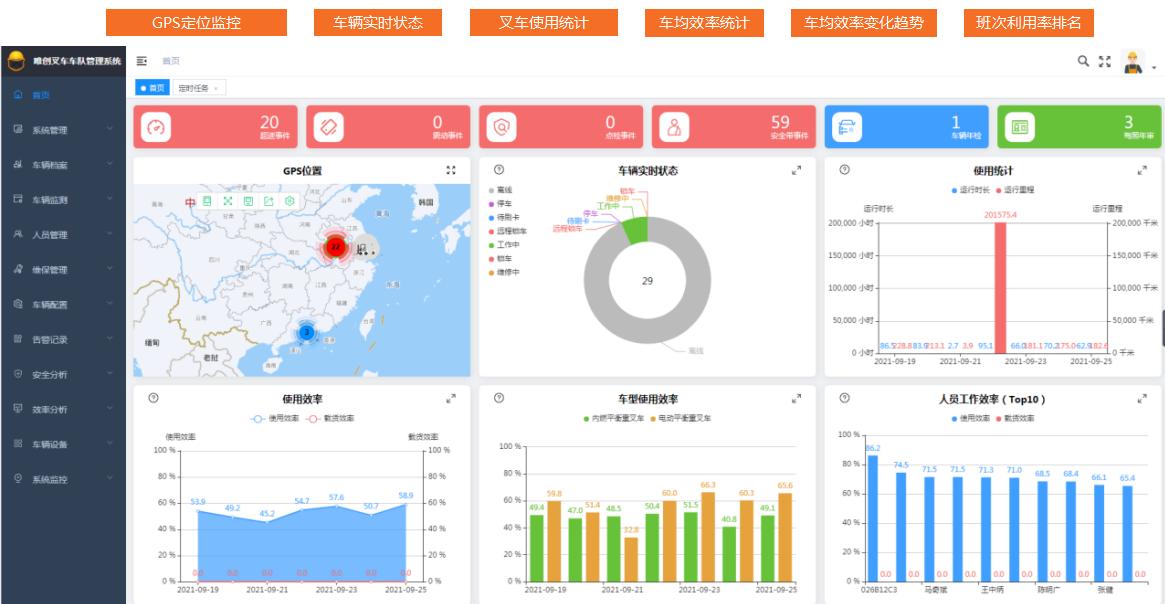
Task: Toggle 维修中 legend item
Action: pos(504,273)
